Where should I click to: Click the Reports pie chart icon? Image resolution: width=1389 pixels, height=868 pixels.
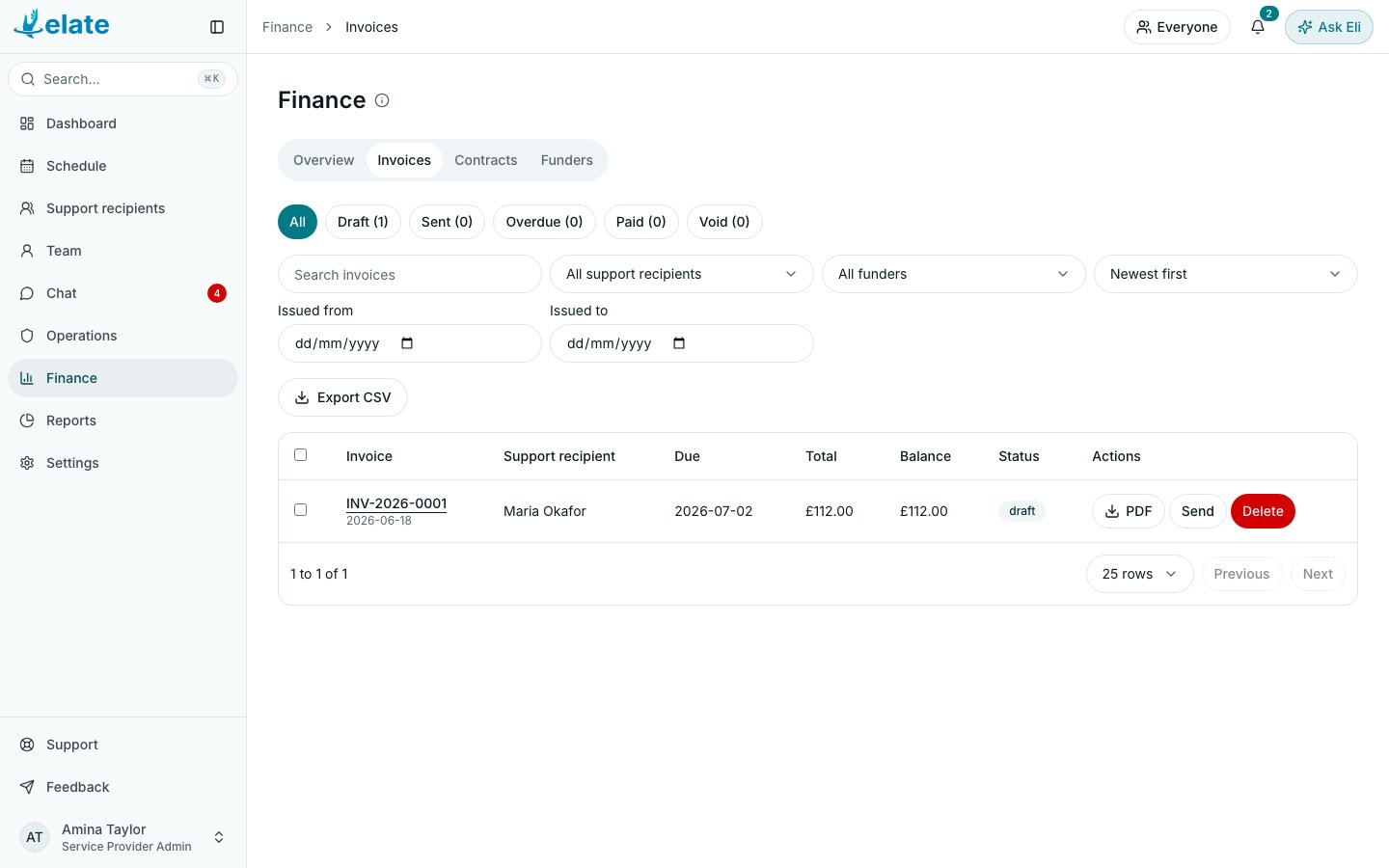point(27,420)
